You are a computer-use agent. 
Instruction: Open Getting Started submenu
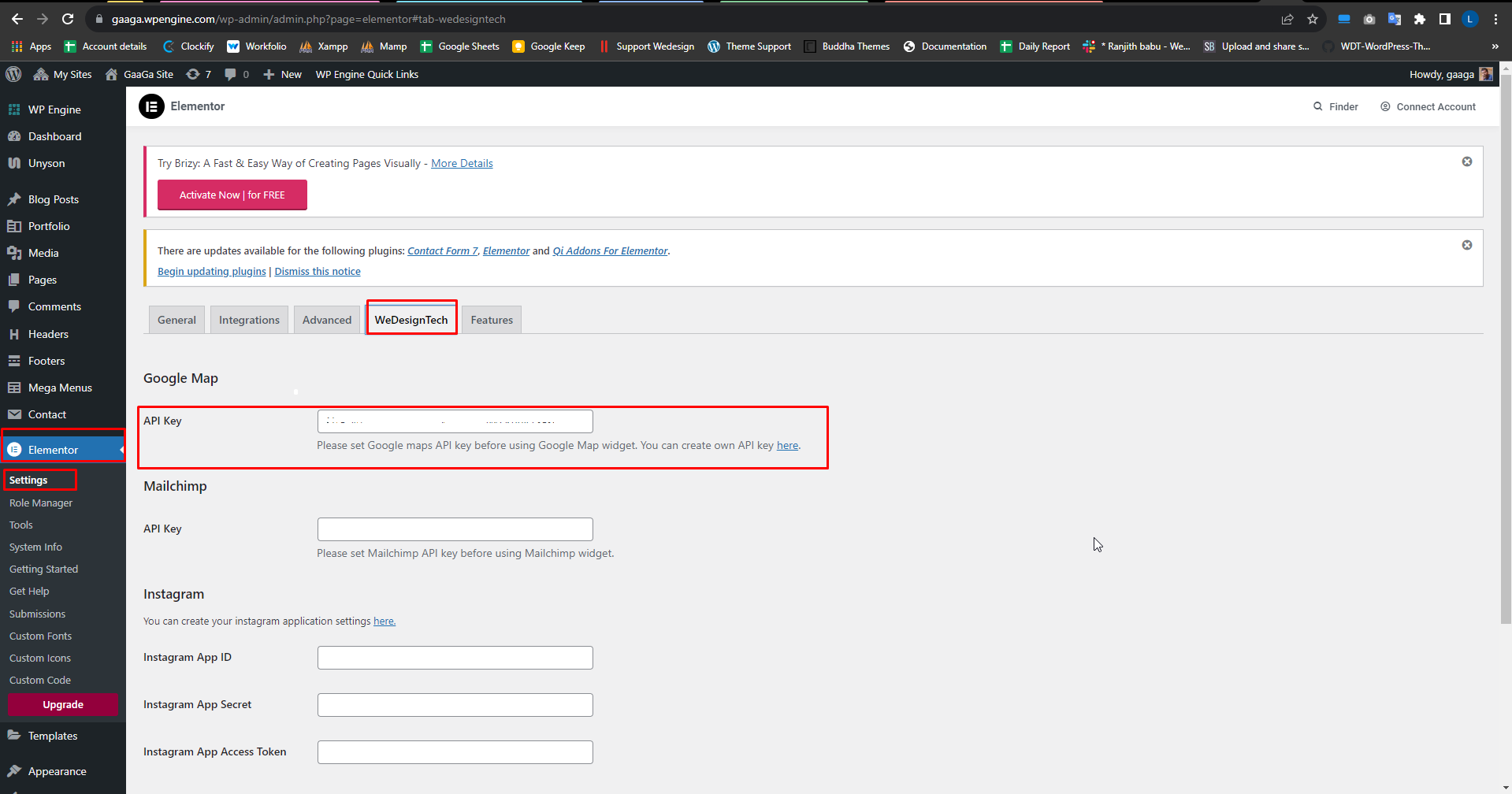(43, 569)
